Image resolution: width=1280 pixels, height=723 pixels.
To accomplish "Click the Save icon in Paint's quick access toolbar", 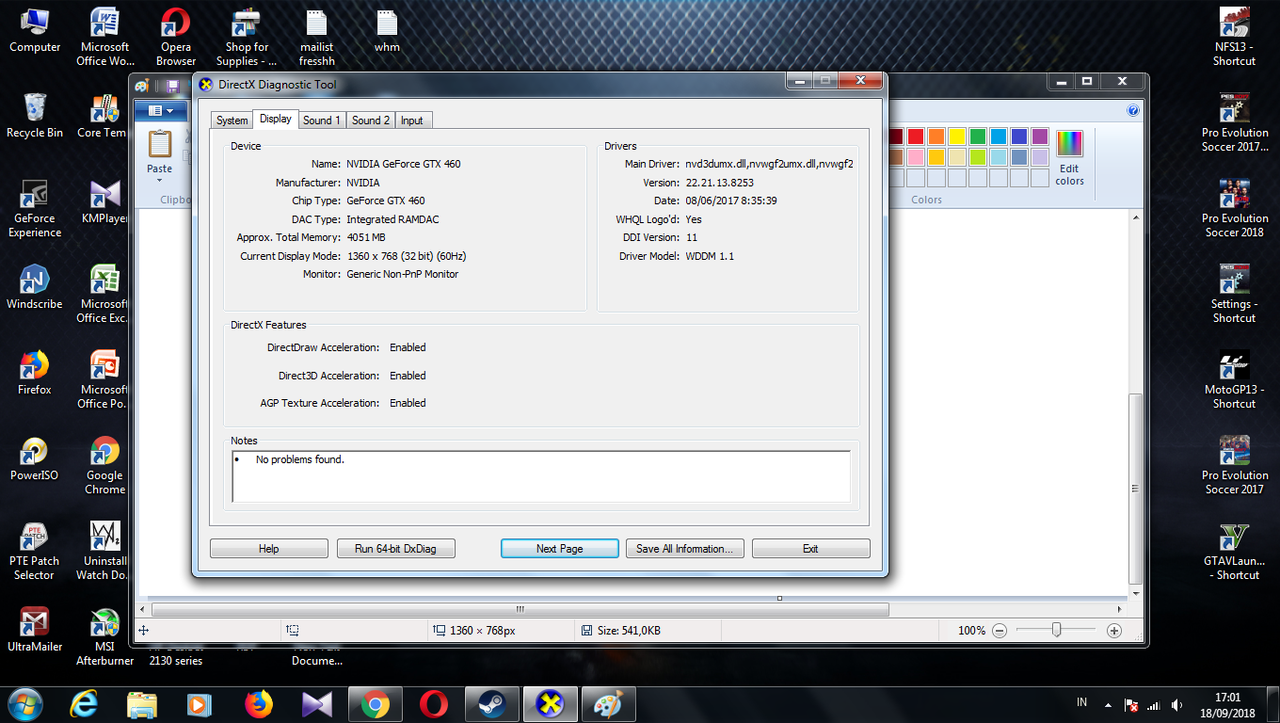I will [x=174, y=87].
